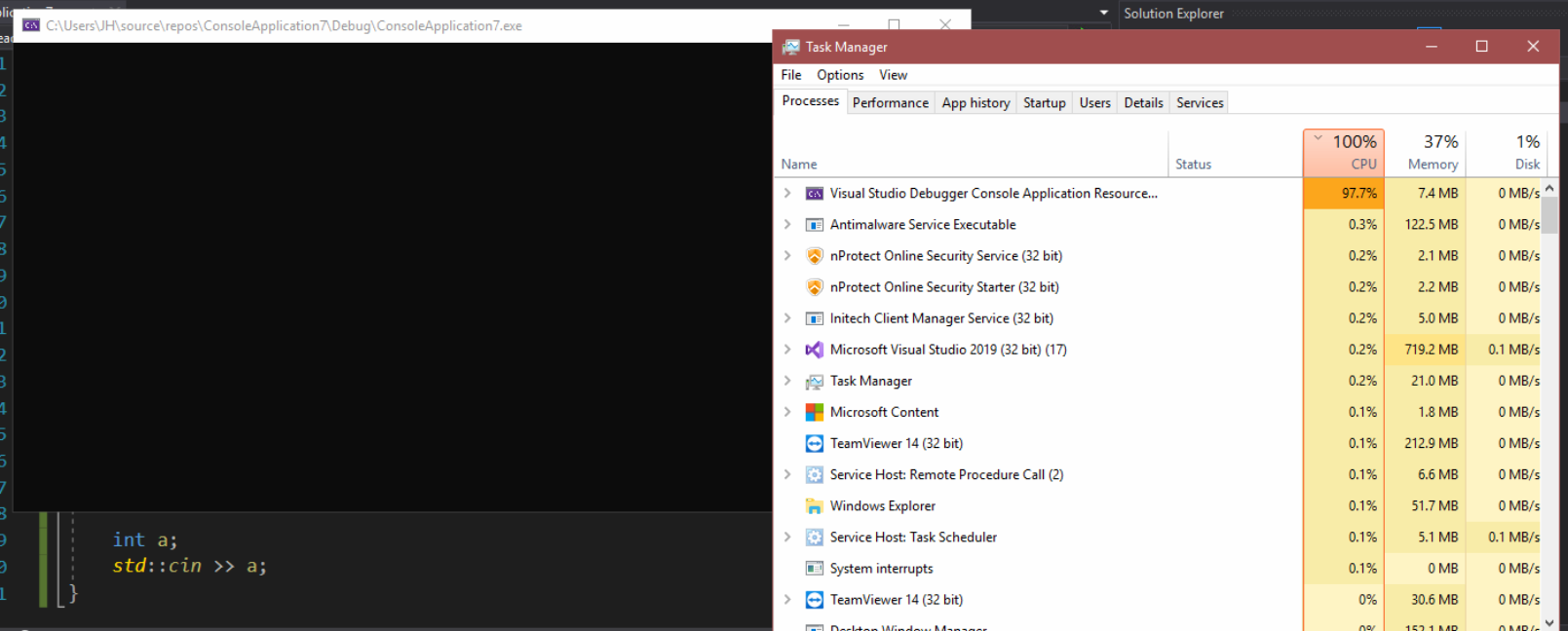Screen dimensions: 1568x631
Task: Click the 97.7% CPU usage cell
Action: pyautogui.click(x=1344, y=193)
